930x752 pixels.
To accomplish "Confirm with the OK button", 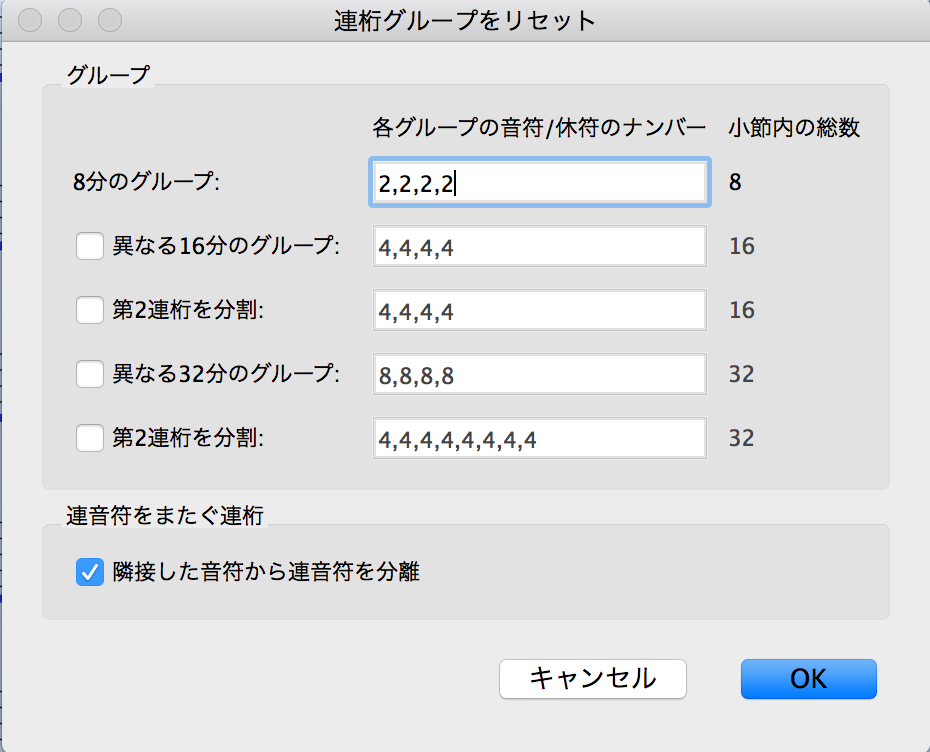I will [808, 678].
